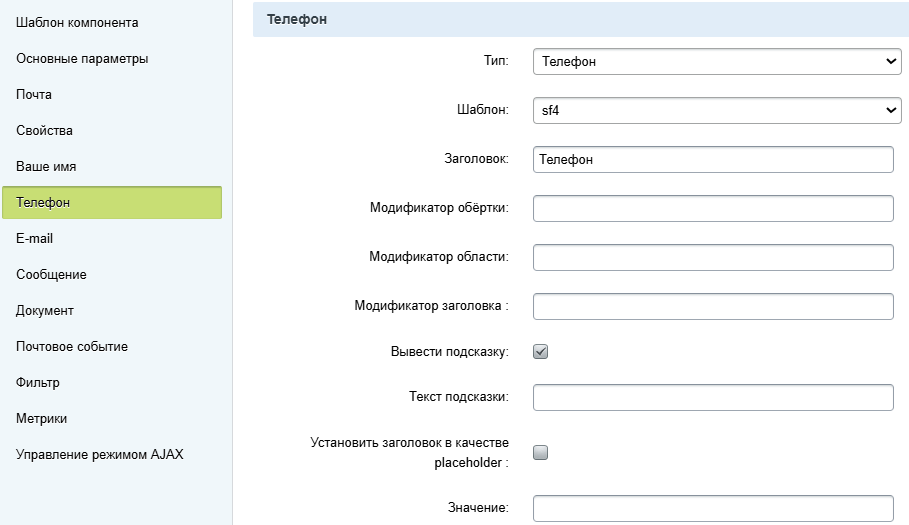Viewport: 909px width, 525px height.
Task: Click the Модификатор области field
Action: (x=712, y=257)
